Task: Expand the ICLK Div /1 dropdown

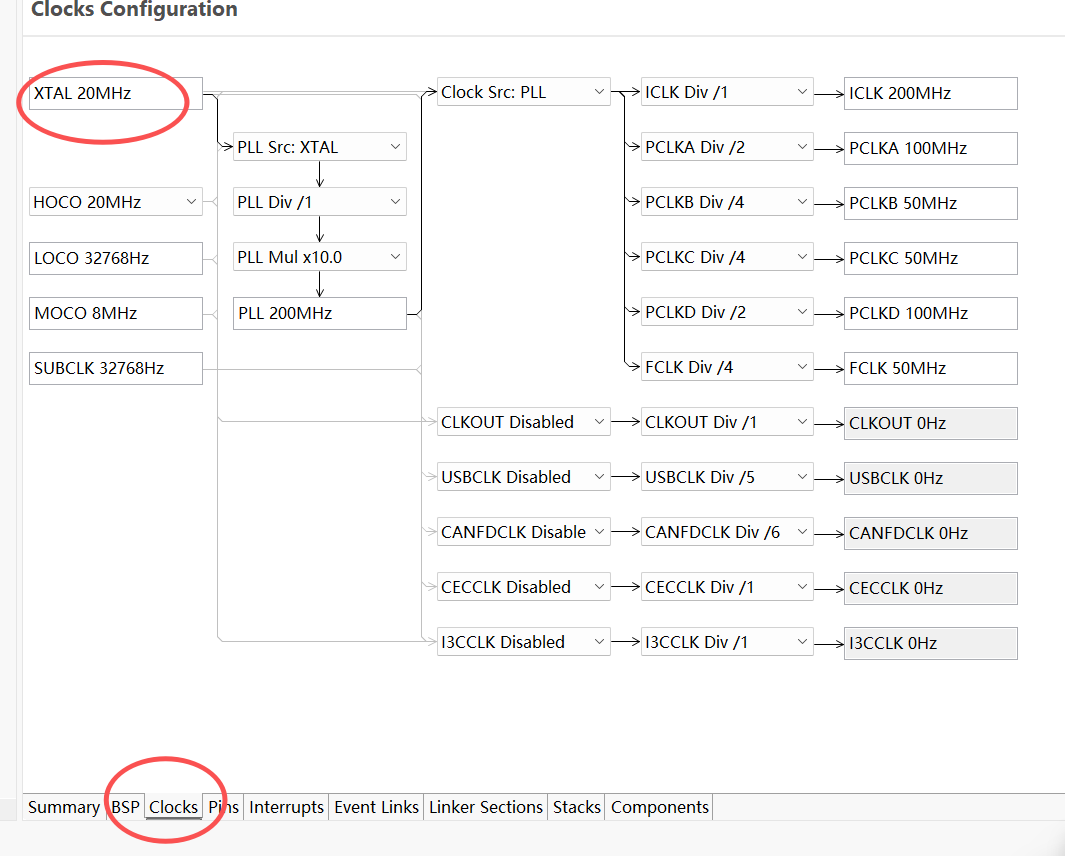Action: [727, 92]
